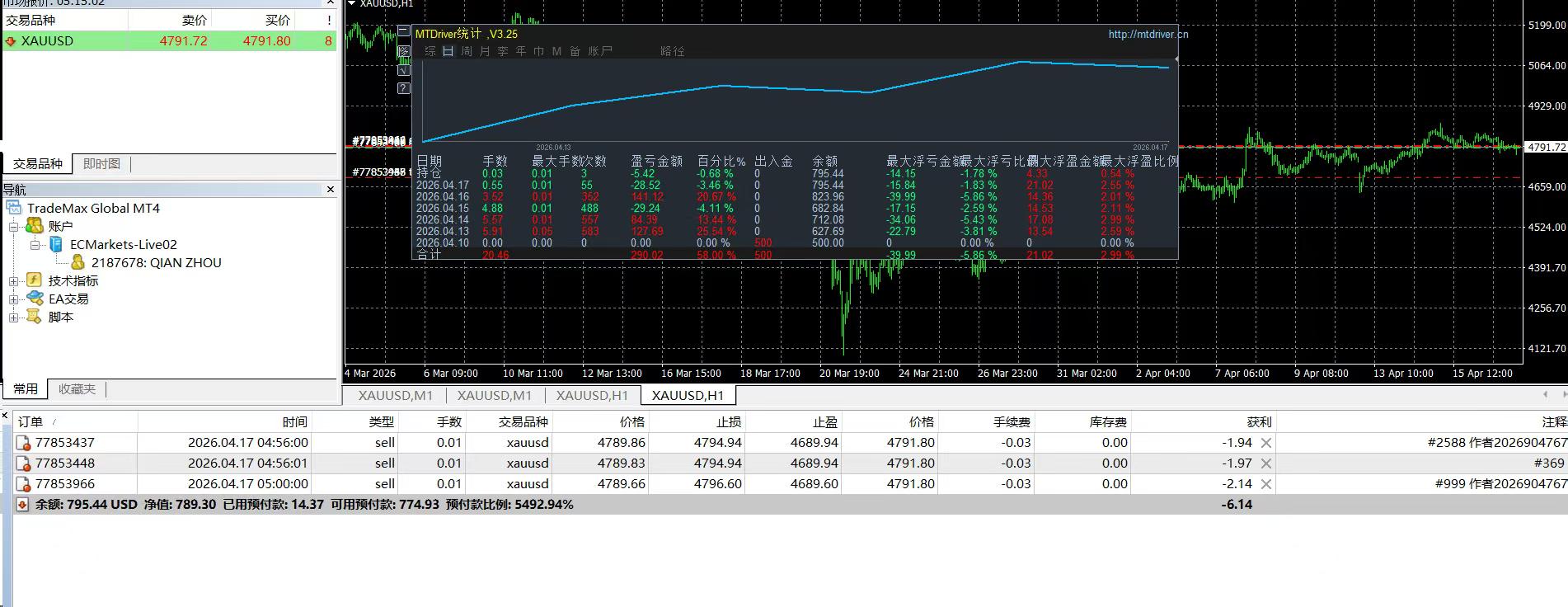1568x607 pixels.
Task: Open the first XAUUSD,M1 chart tab
Action: [395, 395]
